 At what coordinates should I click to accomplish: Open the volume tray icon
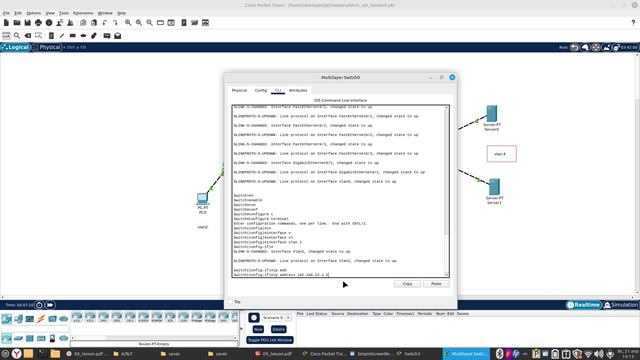point(598,354)
